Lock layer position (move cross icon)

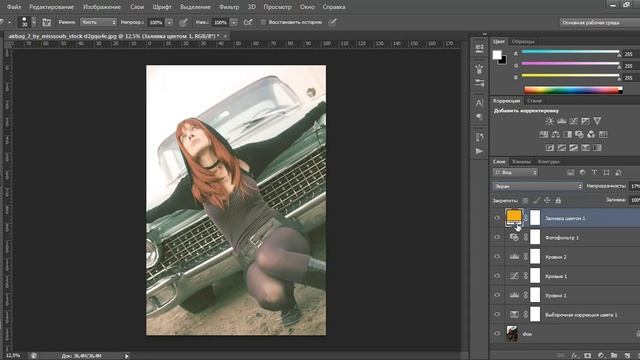(x=547, y=200)
